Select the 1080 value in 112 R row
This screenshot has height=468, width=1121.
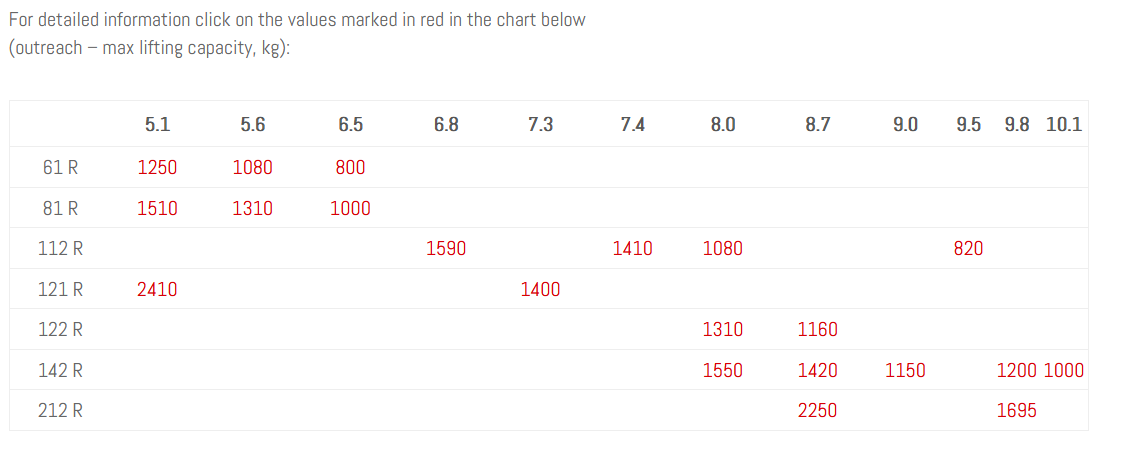(x=722, y=249)
